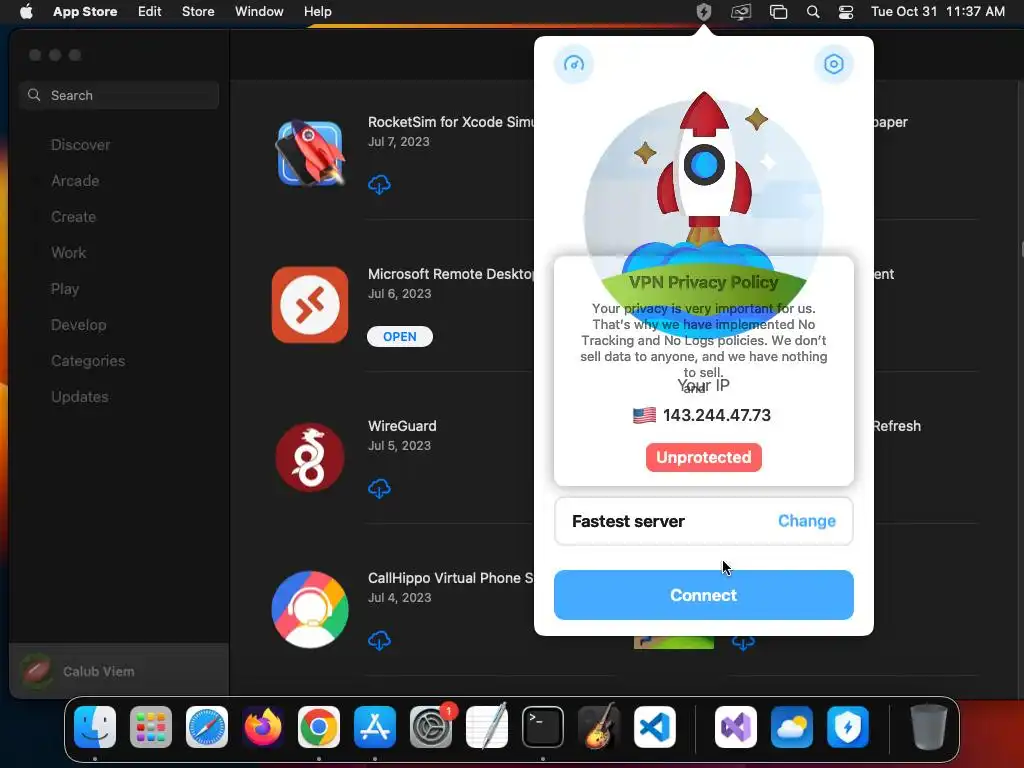Open Control Center in menu bar
1024x768 pixels.
(846, 12)
